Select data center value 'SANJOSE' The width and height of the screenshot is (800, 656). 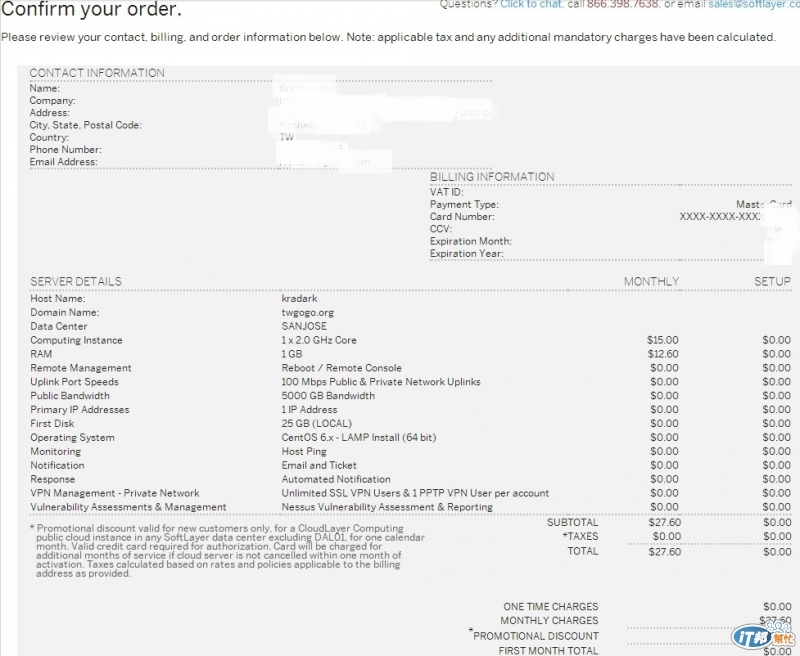pos(304,326)
